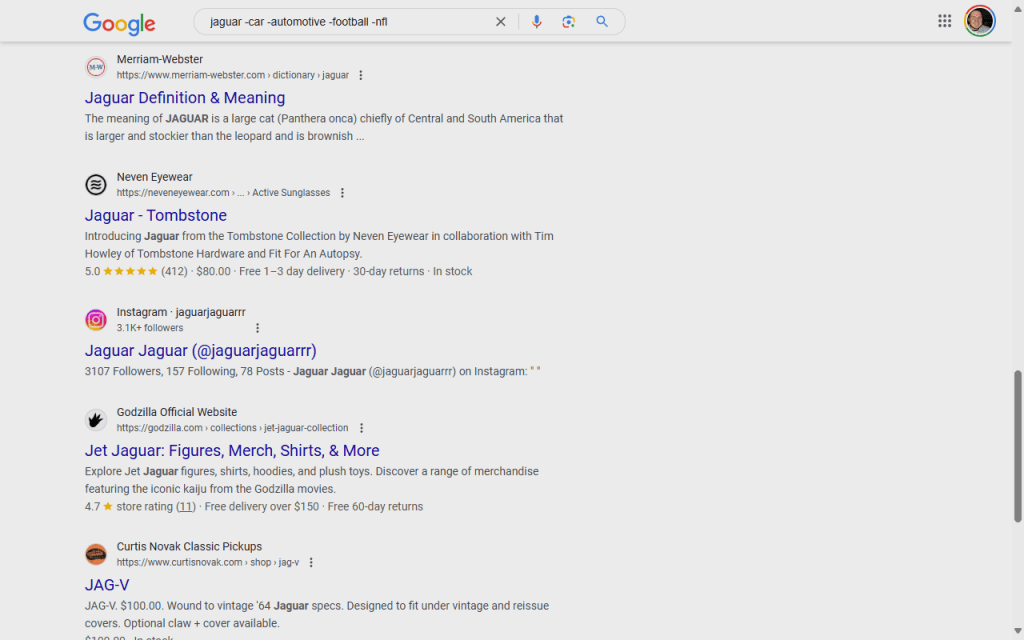
Task: Click the Instagram result favicon
Action: point(96,320)
